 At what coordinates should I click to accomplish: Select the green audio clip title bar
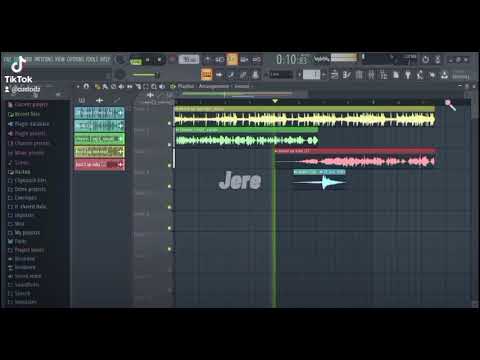[x=246, y=130]
